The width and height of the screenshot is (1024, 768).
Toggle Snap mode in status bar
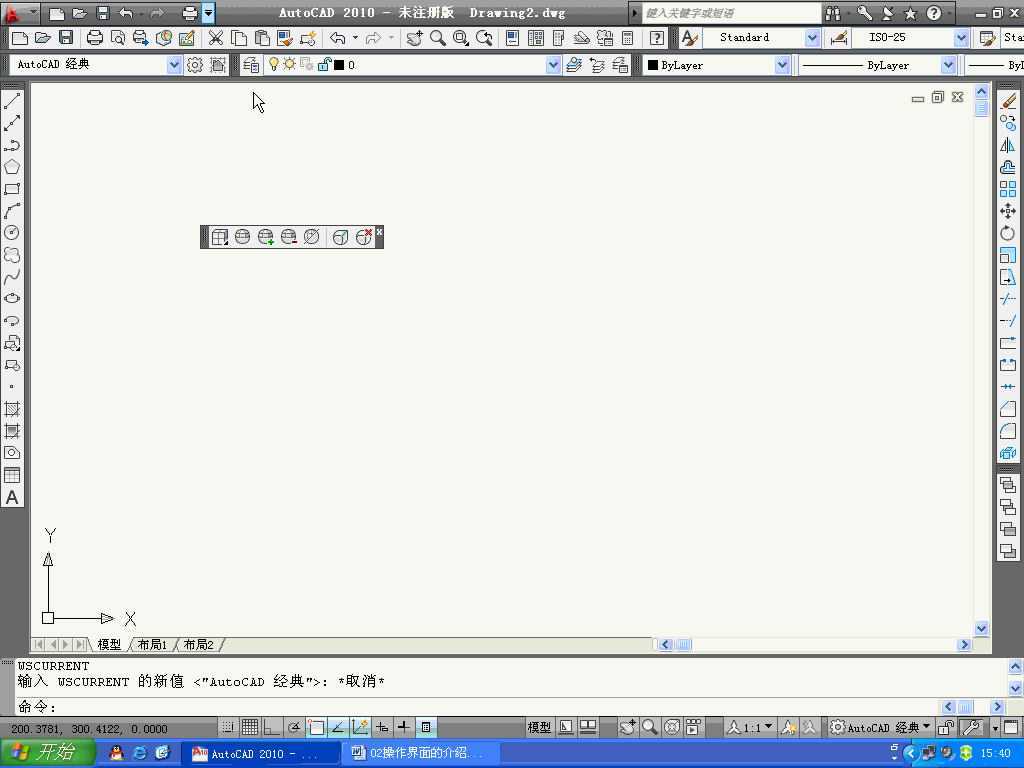[227, 727]
